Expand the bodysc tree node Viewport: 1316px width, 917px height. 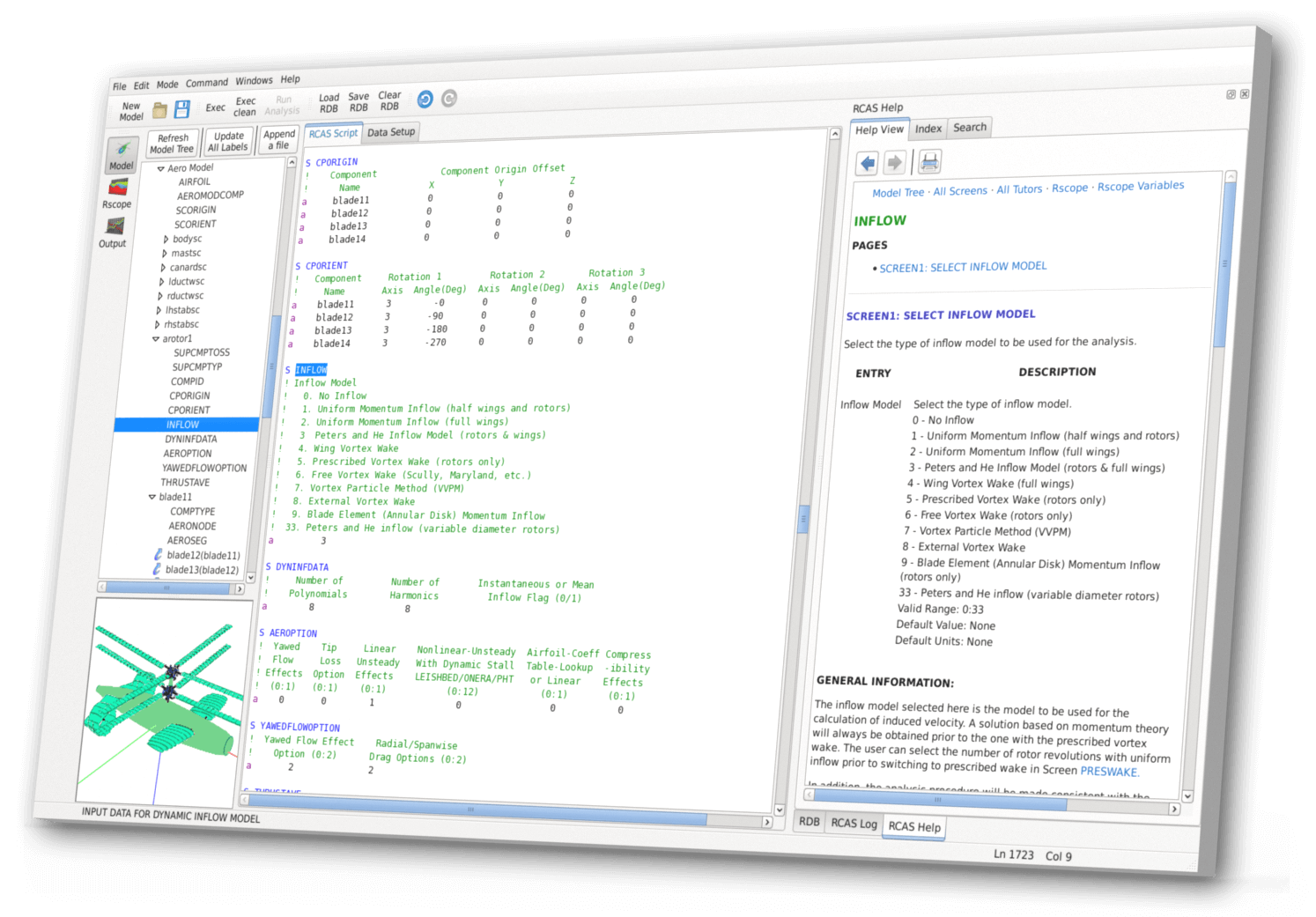166,239
